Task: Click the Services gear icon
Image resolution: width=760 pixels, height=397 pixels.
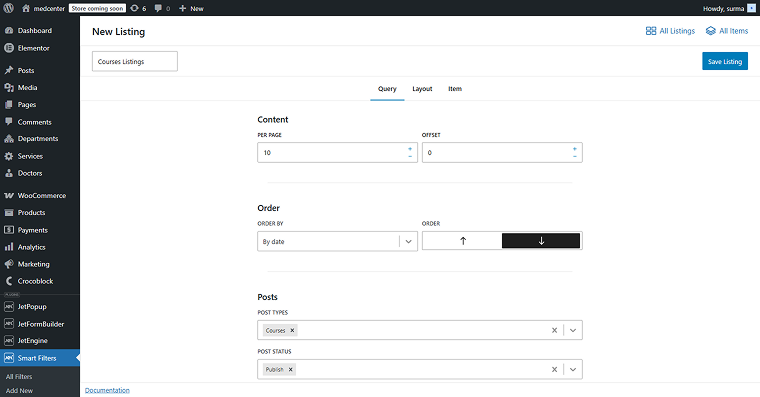Action: 9,156
